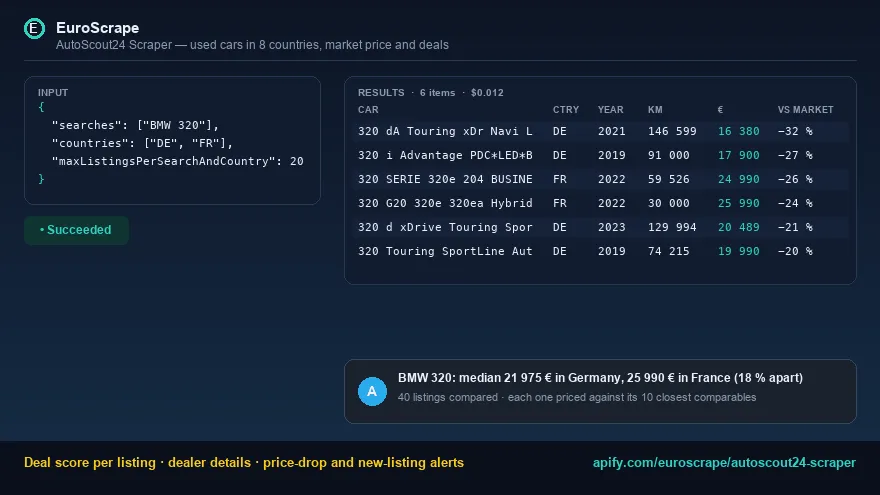Viewport: 880px width, 495px height.
Task: Select the maxListingsPerSearchAndCountry line
Action: coord(177,161)
